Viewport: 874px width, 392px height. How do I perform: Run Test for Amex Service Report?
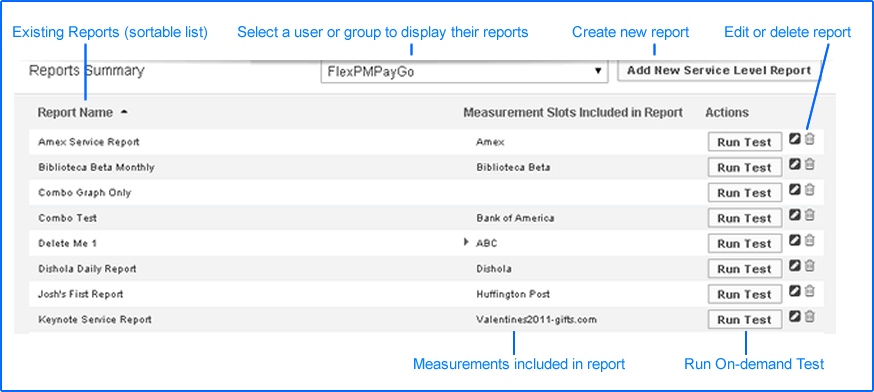click(745, 142)
